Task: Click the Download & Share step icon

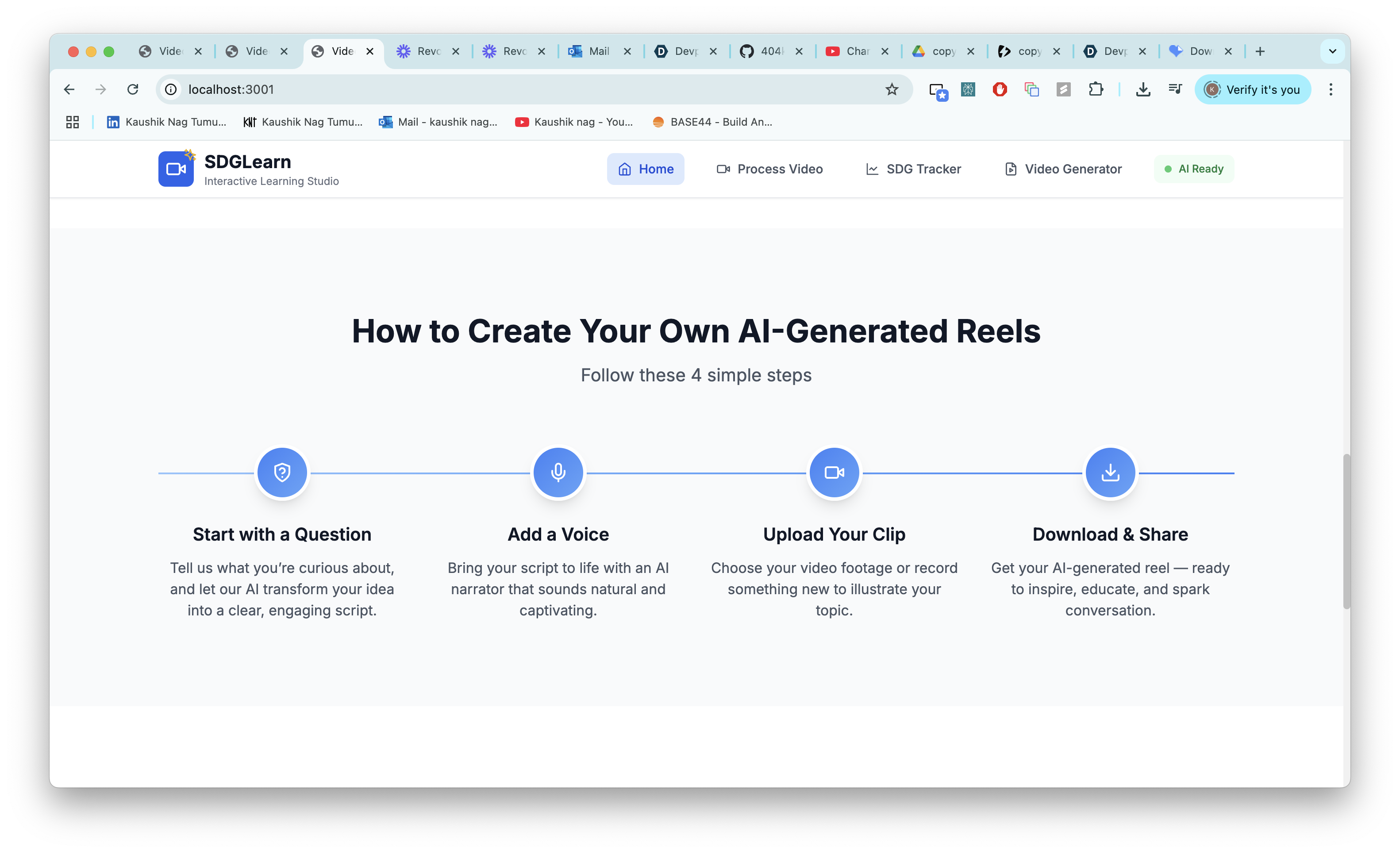Action: click(1110, 472)
